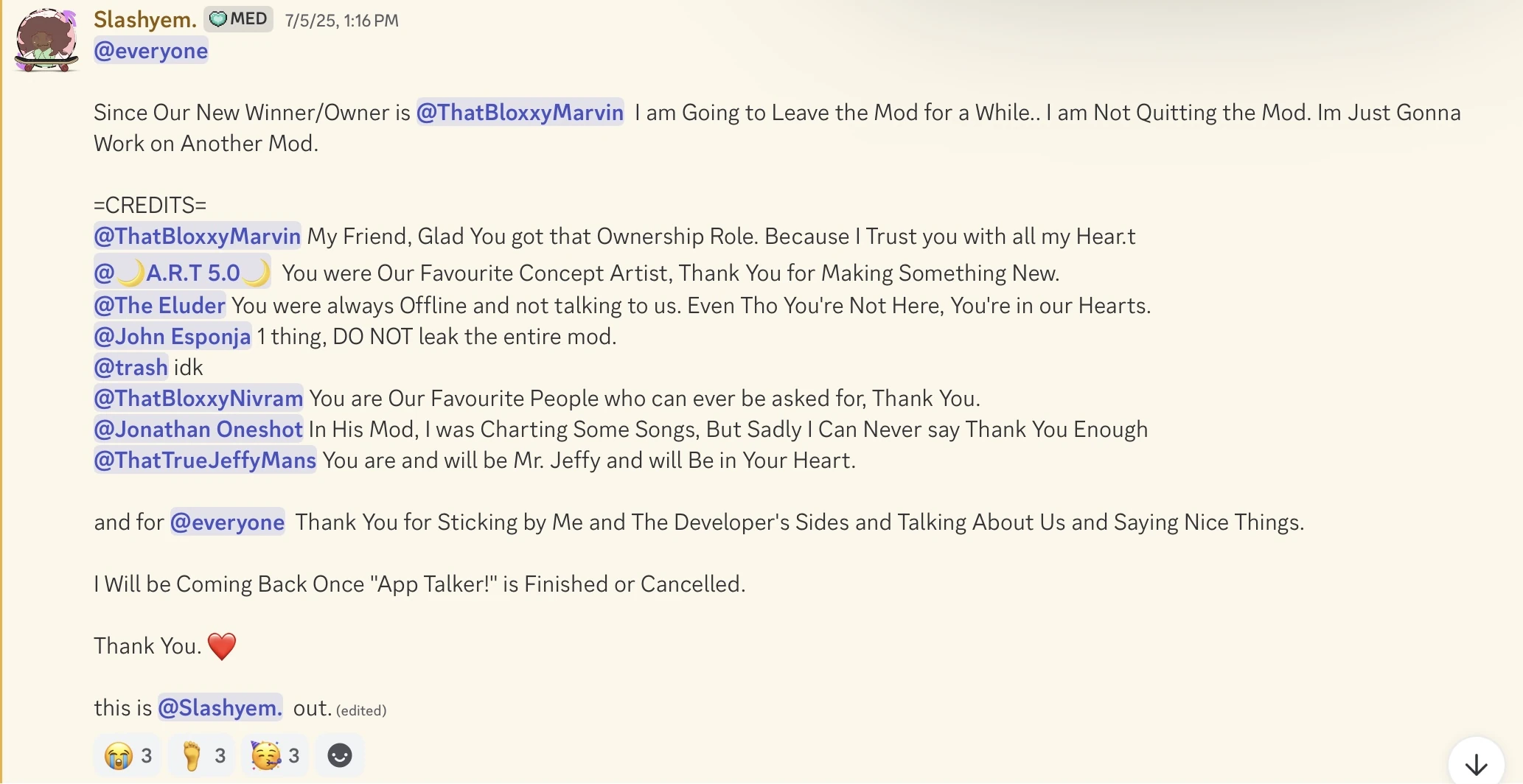This screenshot has height=784, width=1523.
Task: Click the @Slashyem. mention in sign-off
Action: 220,707
